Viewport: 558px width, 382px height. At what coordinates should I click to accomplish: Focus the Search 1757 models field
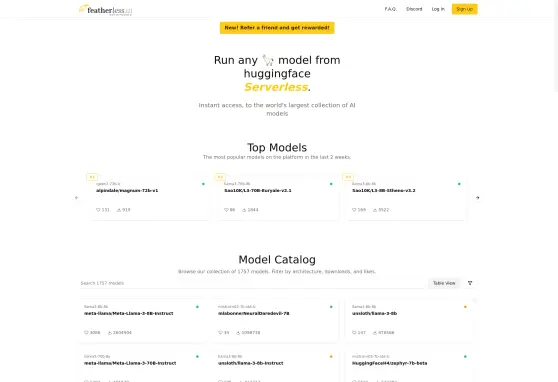pos(252,283)
